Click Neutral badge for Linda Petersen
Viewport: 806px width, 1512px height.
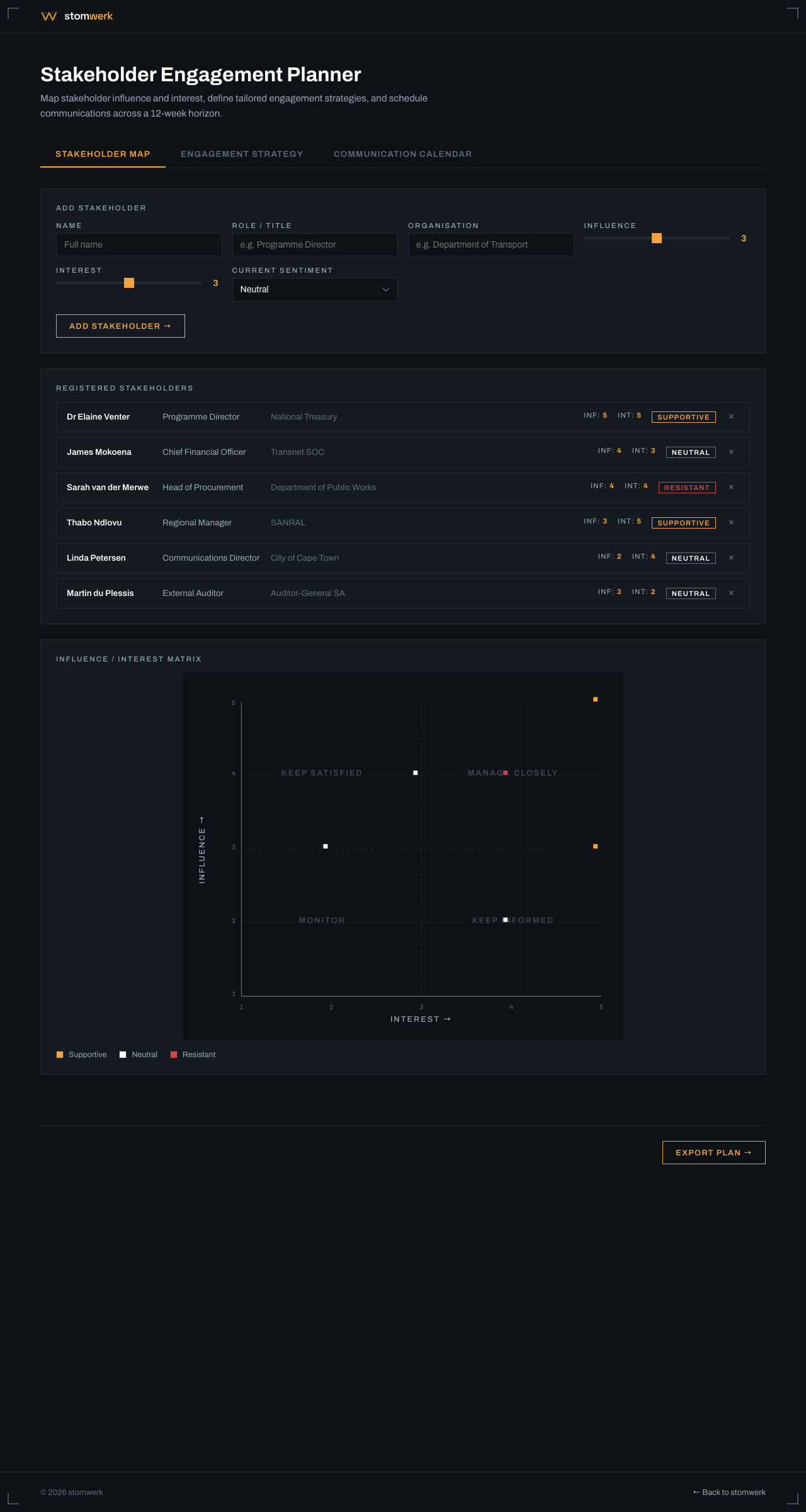691,558
